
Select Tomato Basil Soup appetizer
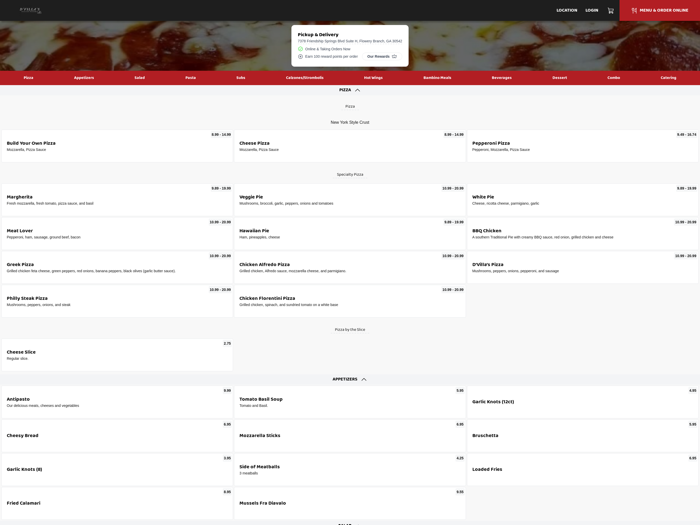(x=350, y=402)
